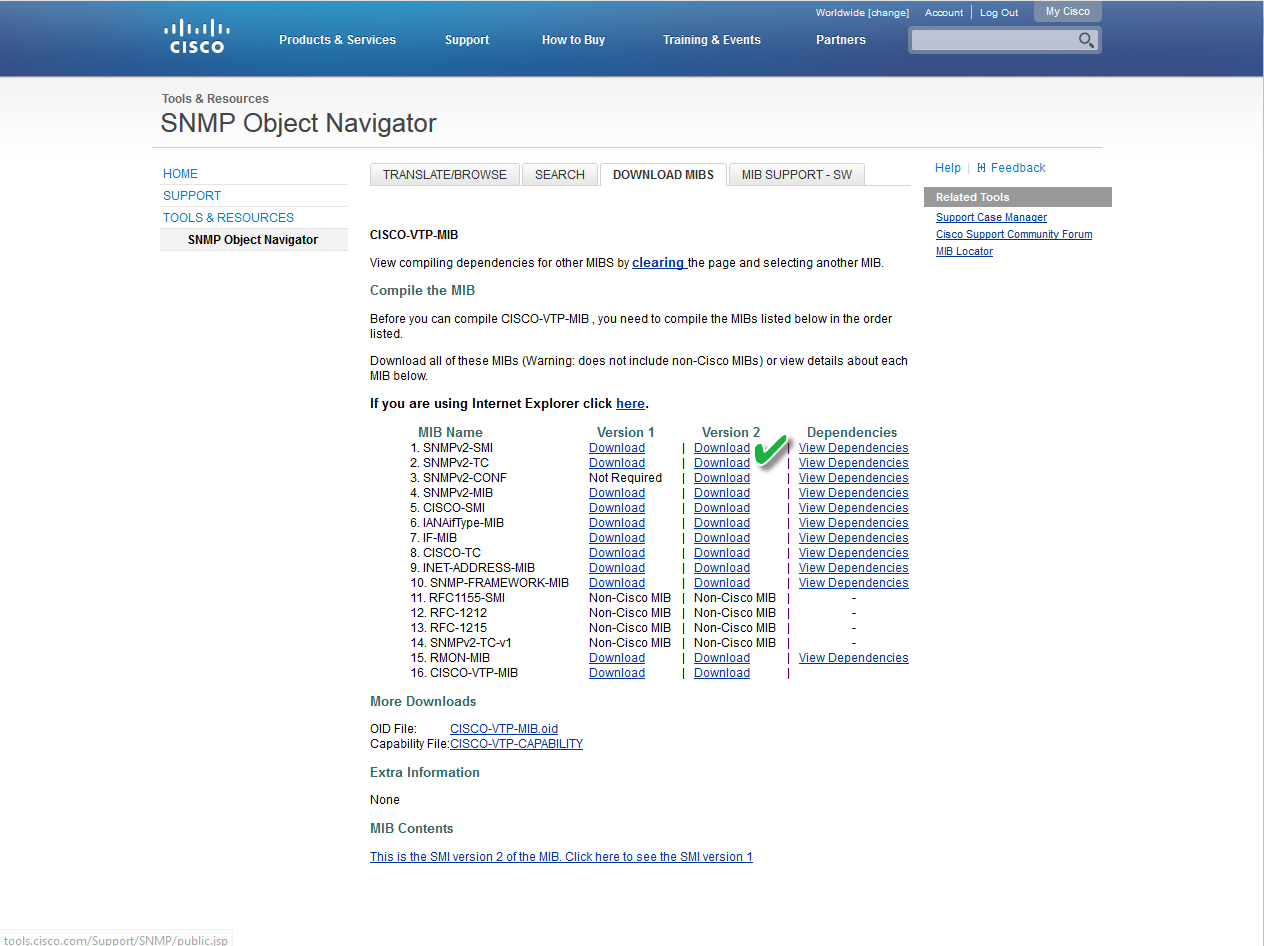
Task: Download Version 1 of SNMPv2-SMI
Action: coord(617,448)
